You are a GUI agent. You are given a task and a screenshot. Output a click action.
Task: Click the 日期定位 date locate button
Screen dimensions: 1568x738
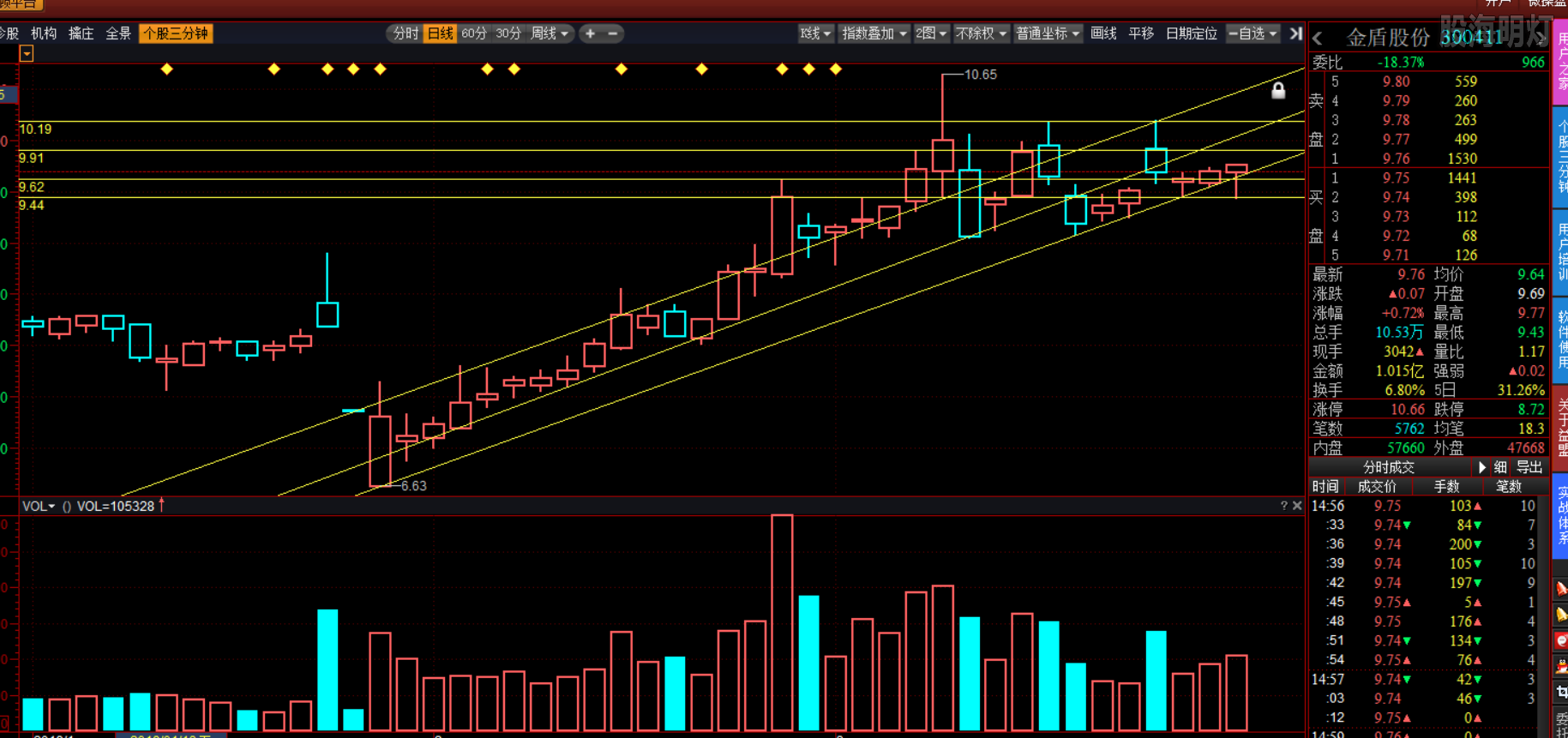pyautogui.click(x=1192, y=33)
